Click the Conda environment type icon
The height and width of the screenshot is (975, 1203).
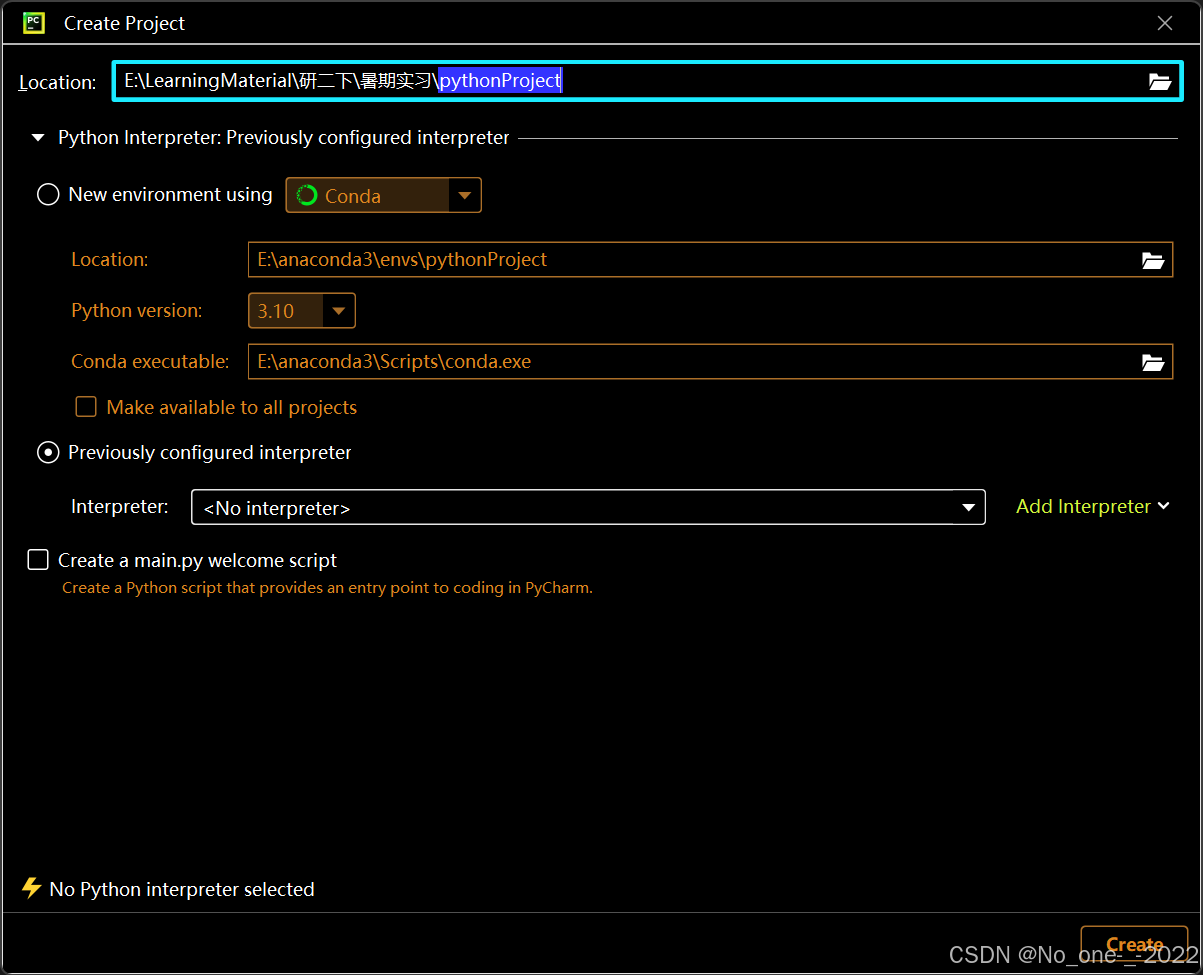(307, 195)
